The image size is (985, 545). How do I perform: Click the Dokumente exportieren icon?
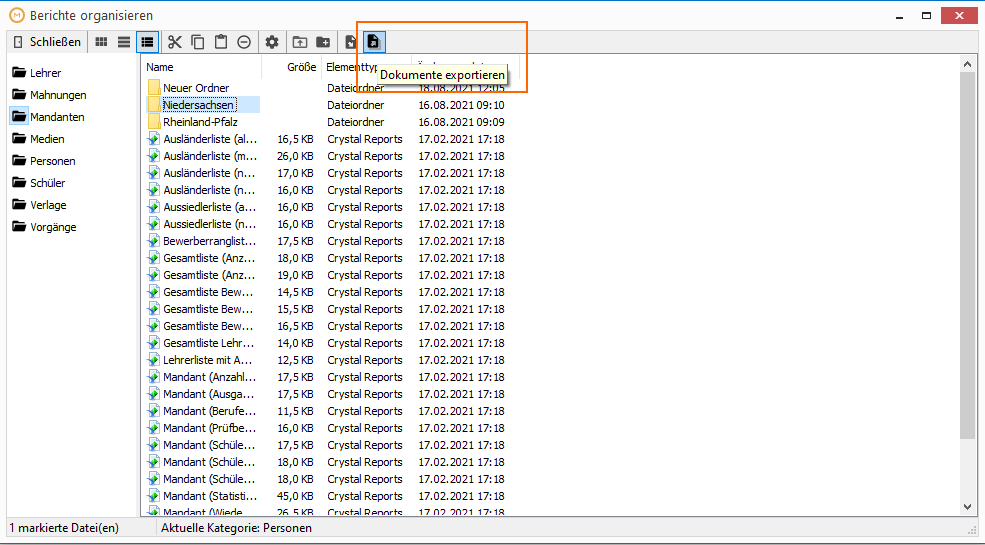[x=374, y=42]
